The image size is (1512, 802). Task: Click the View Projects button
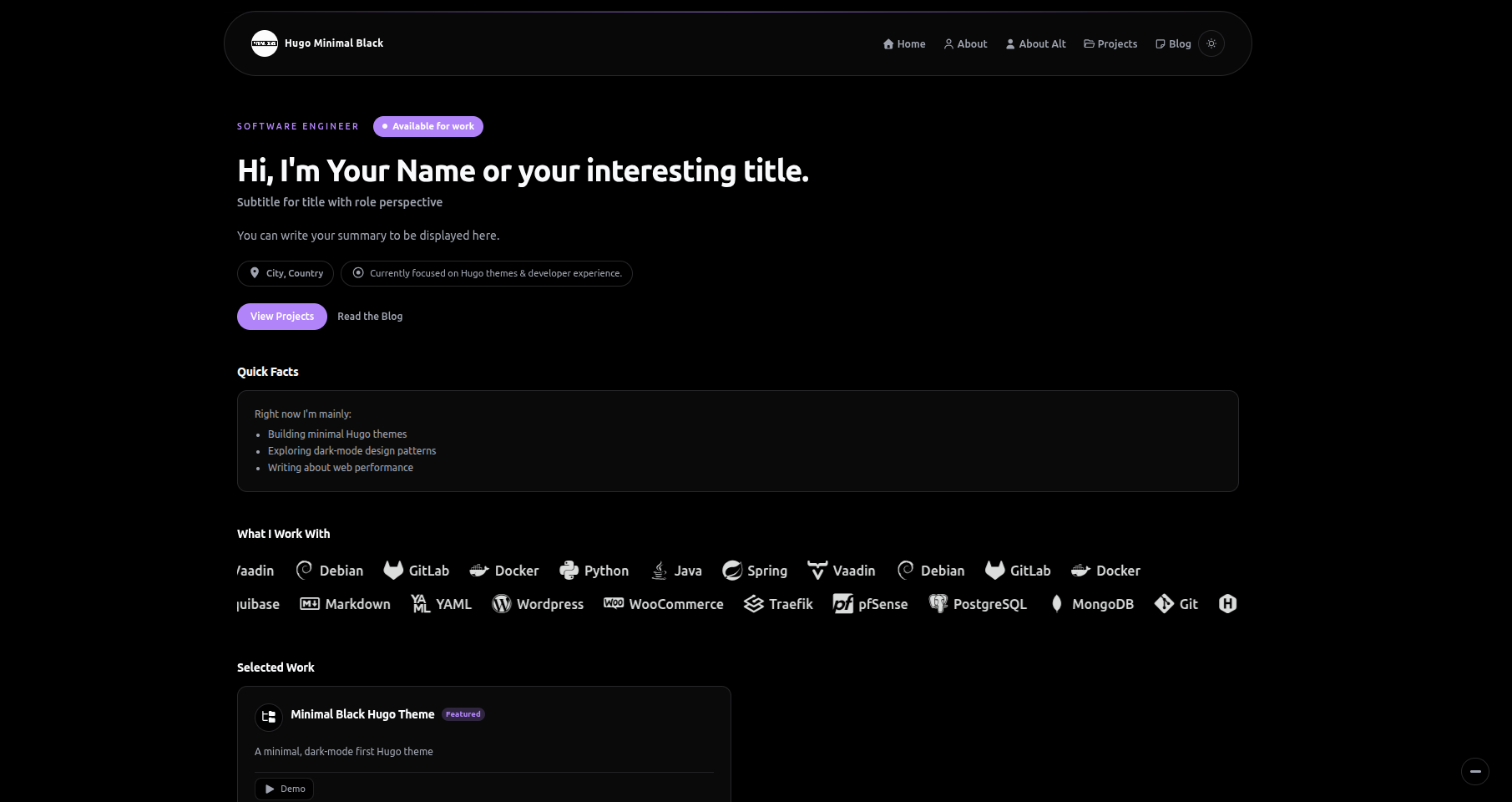282,317
